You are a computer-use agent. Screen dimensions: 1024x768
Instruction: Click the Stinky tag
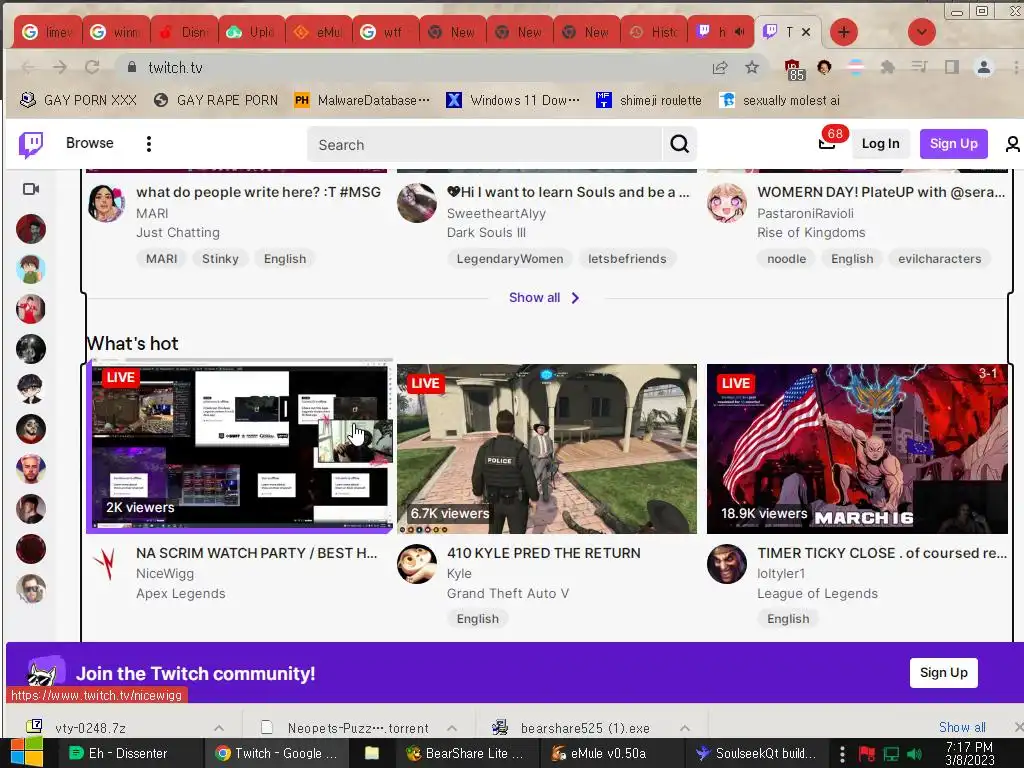pos(220,259)
